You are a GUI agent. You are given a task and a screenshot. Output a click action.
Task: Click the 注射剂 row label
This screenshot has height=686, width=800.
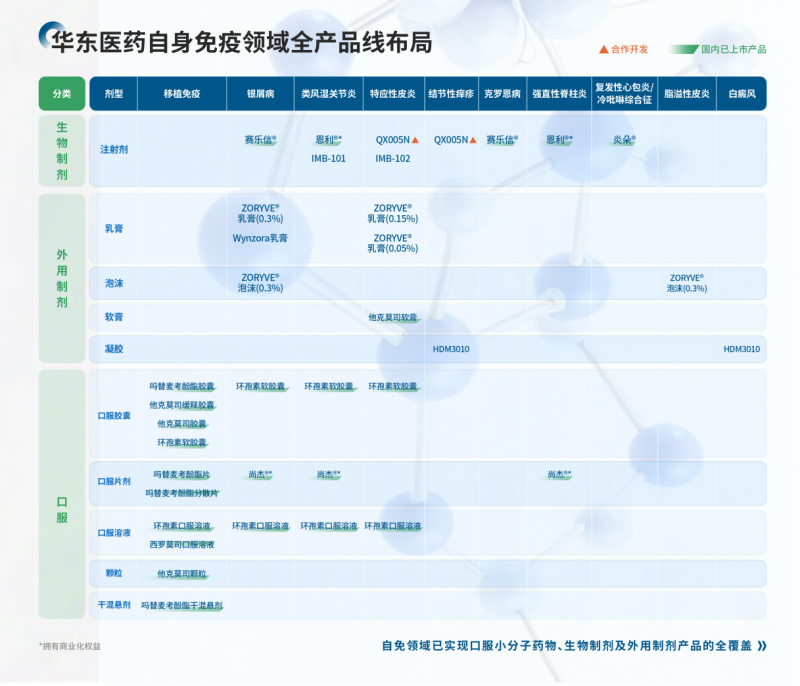coord(114,149)
